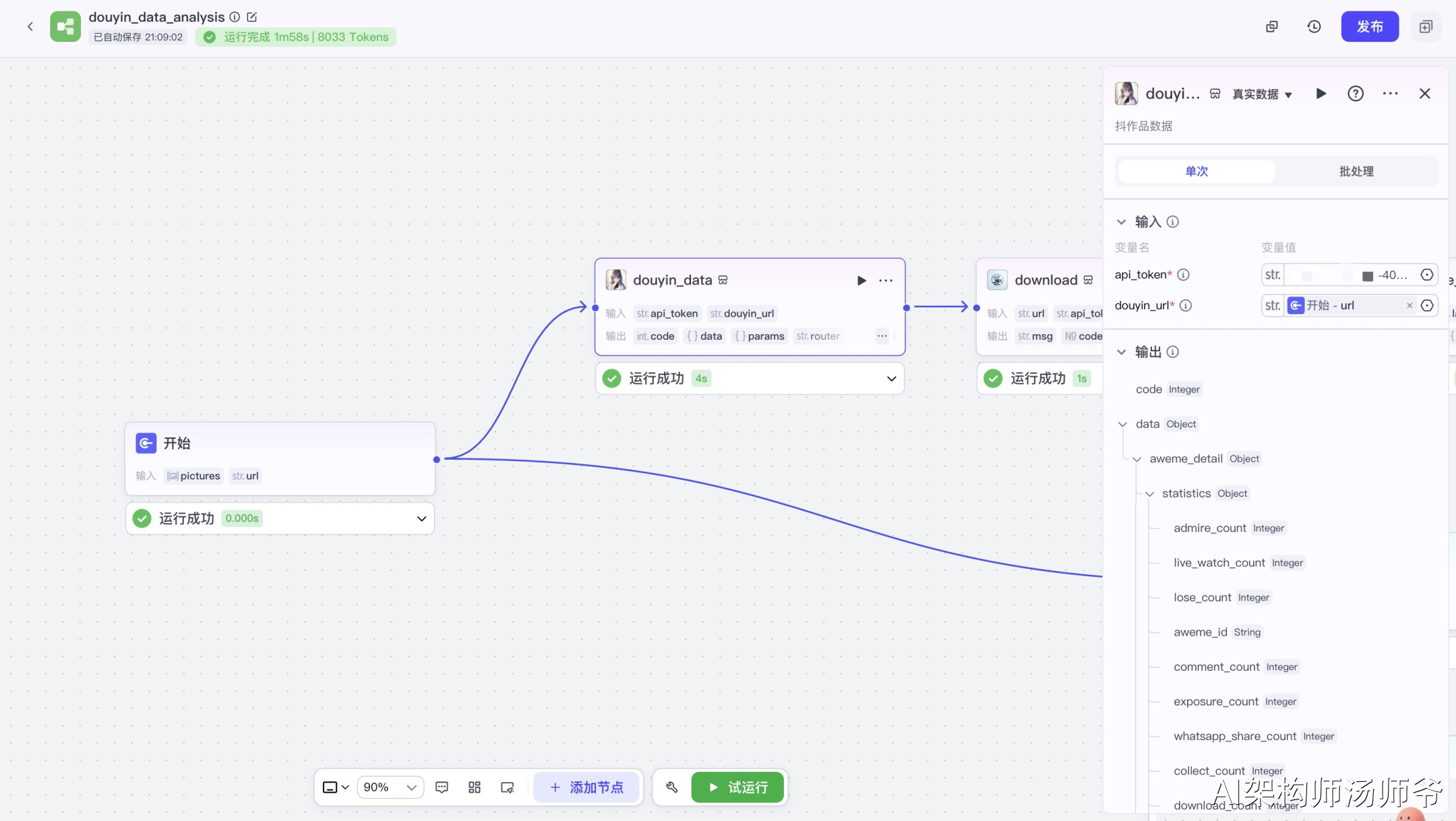
Task: Expand 开始 node run result chevron
Action: tap(421, 518)
